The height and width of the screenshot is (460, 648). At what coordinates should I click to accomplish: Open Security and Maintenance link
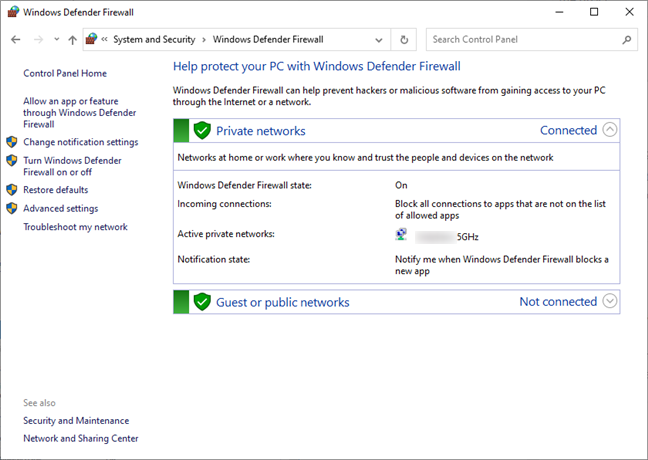(x=76, y=421)
